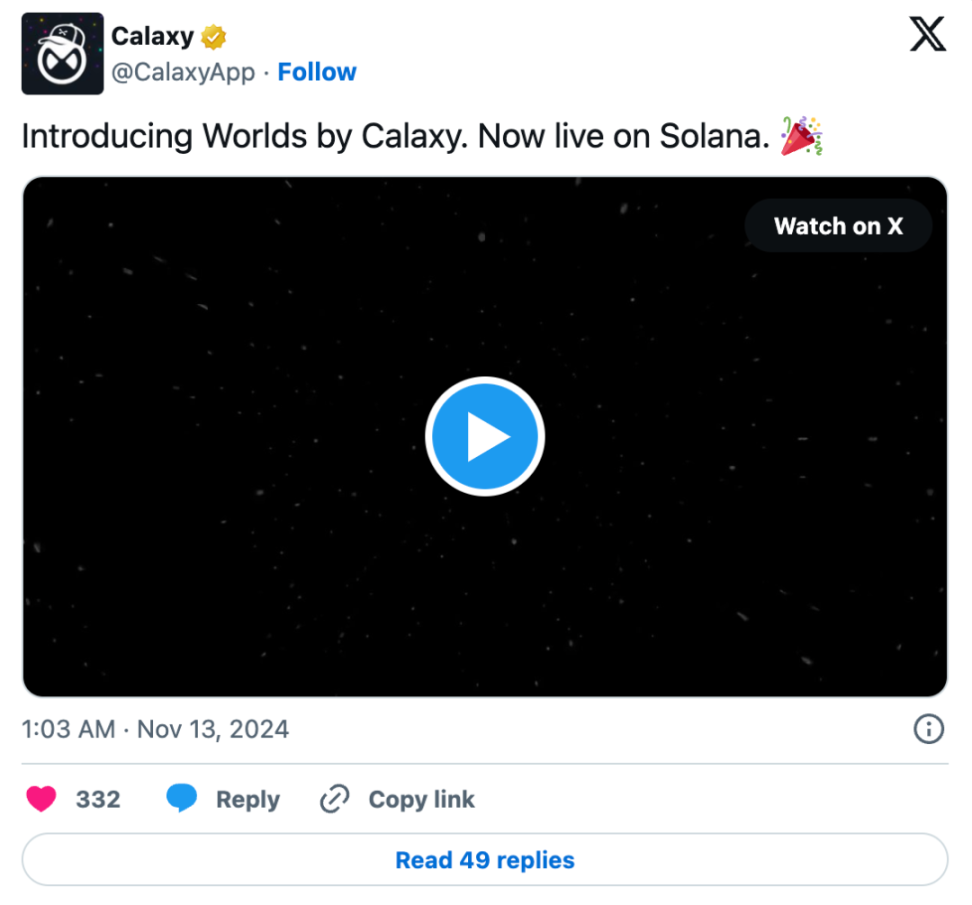972x905 pixels.
Task: Click the Copy link text label
Action: (421, 800)
